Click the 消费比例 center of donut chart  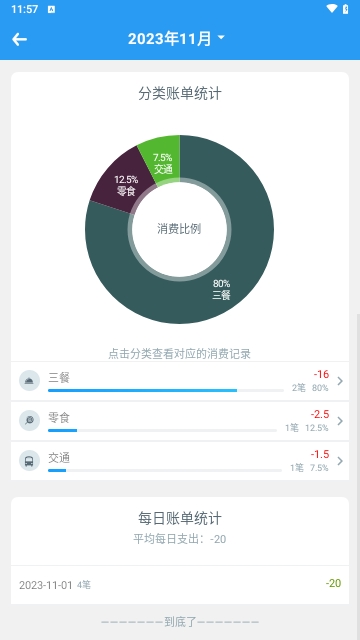pyautogui.click(x=179, y=229)
